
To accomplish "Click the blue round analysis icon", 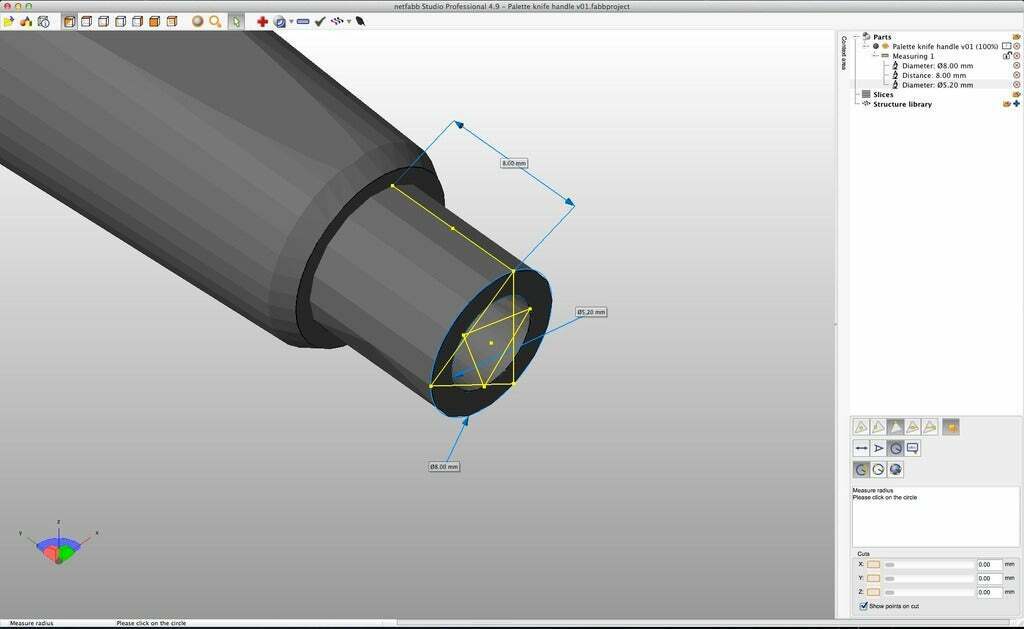I will pyautogui.click(x=280, y=22).
